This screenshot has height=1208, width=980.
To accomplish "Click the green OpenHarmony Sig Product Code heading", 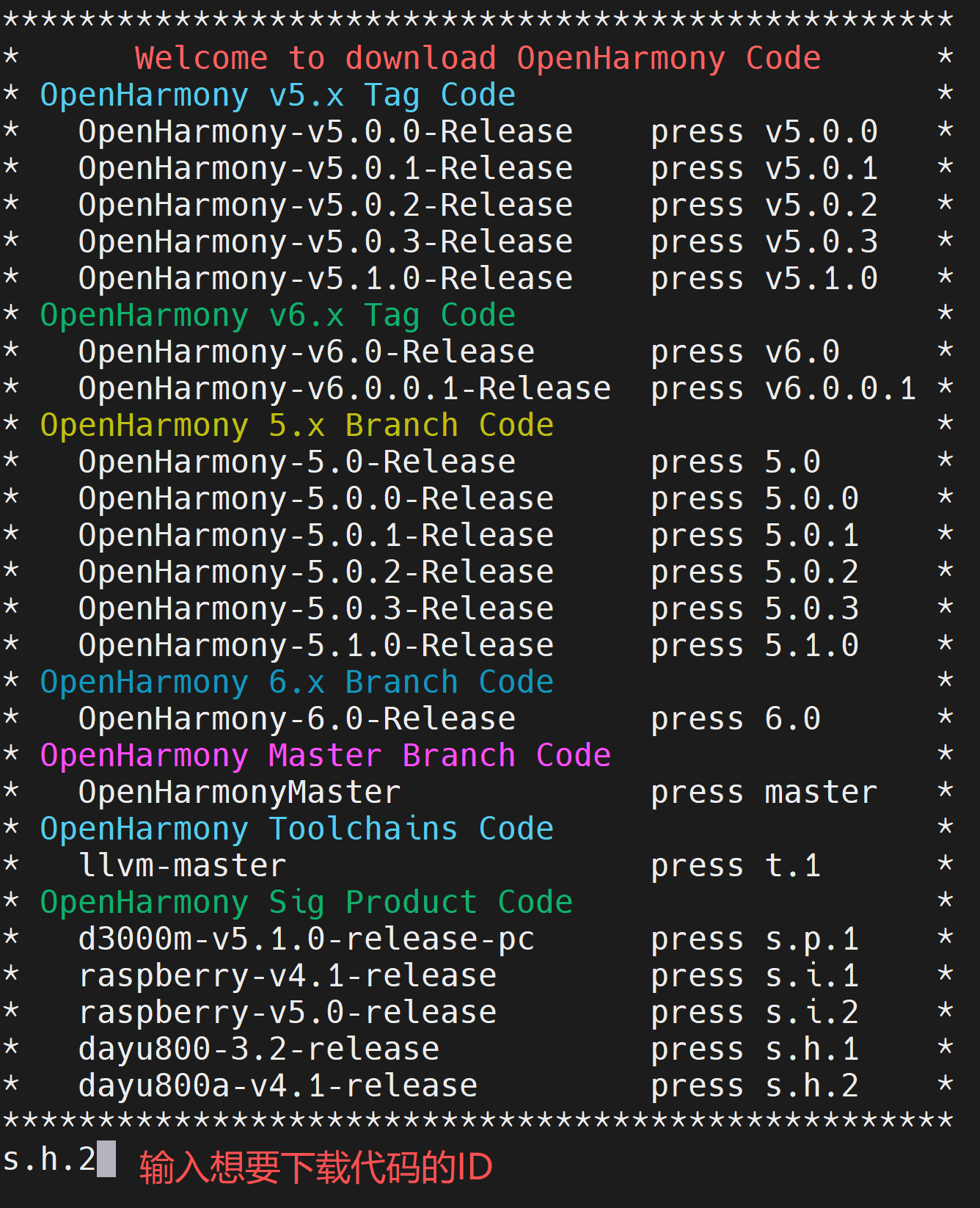I will point(306,903).
